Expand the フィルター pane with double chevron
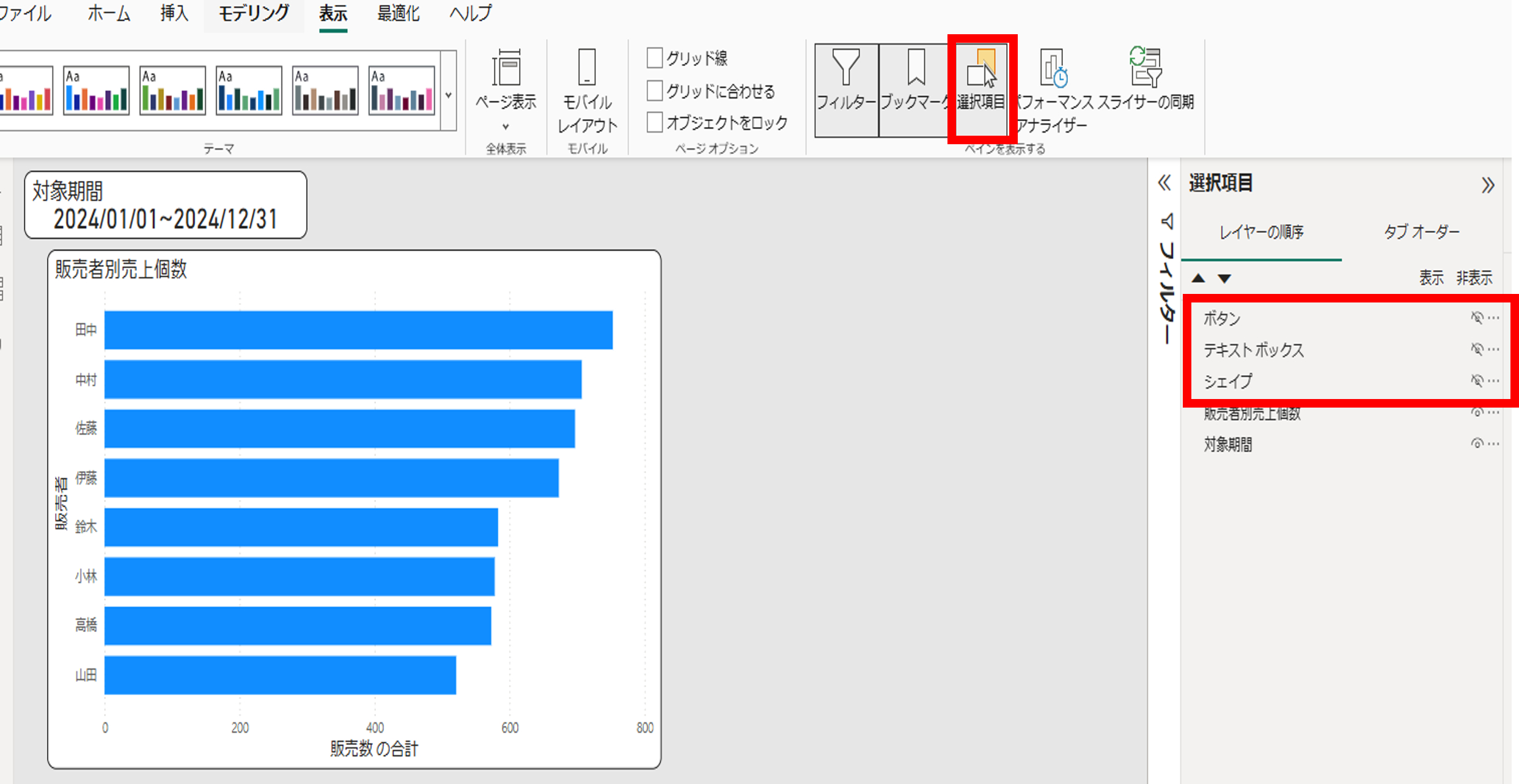 point(1164,183)
